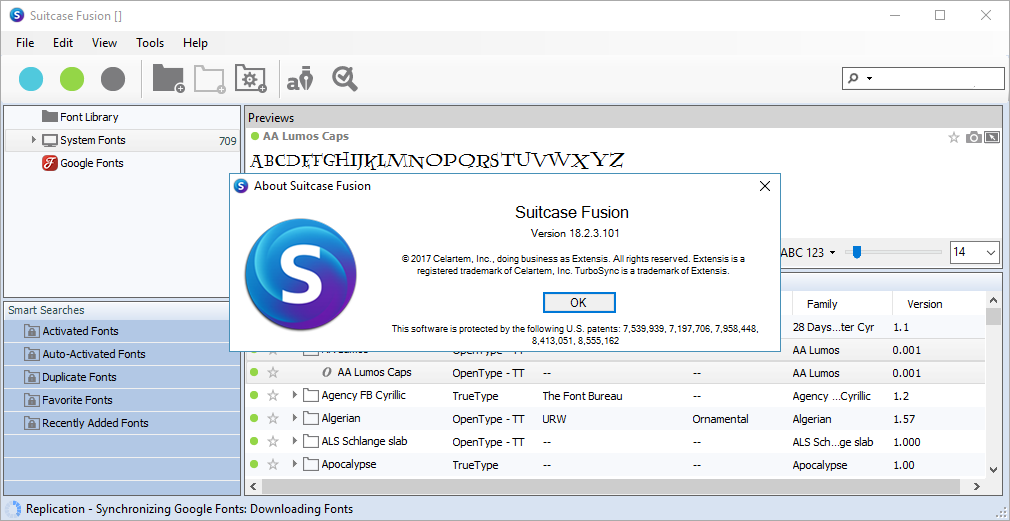1010x521 pixels.
Task: Click the letter 'a' pen-nib toolbar icon
Action: pos(300,79)
